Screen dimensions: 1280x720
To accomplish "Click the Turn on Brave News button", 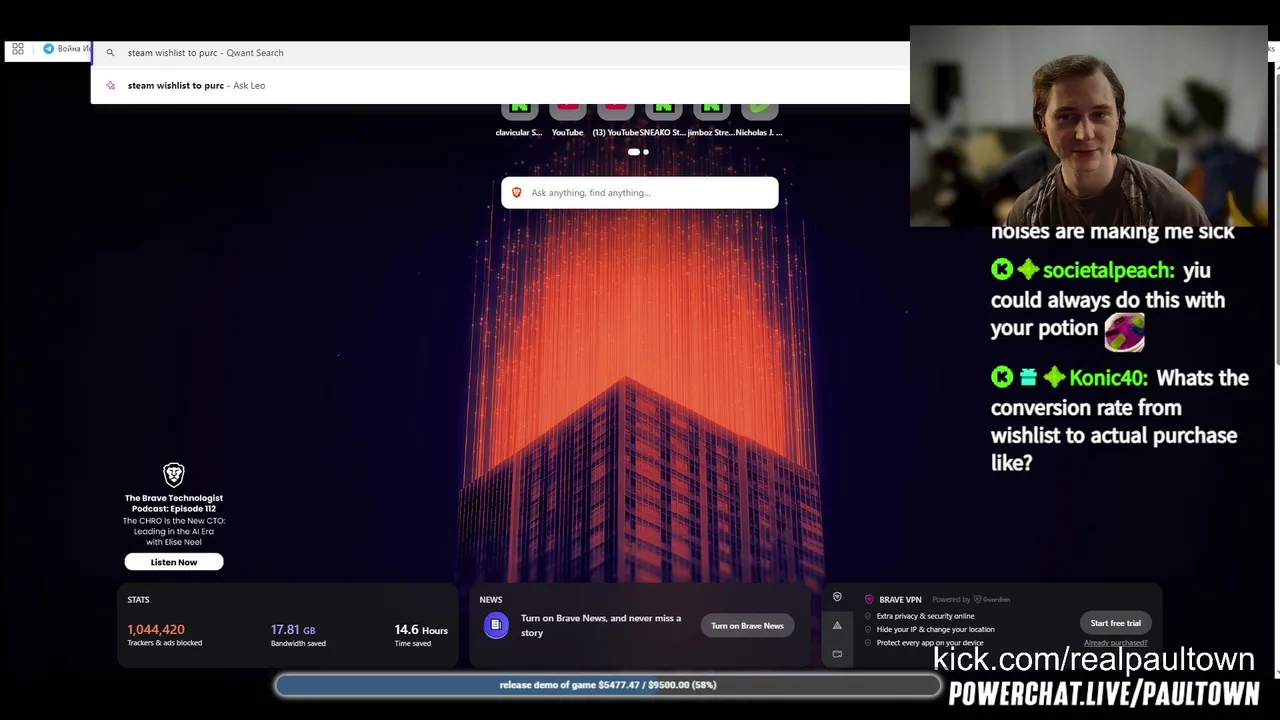I will tap(747, 626).
